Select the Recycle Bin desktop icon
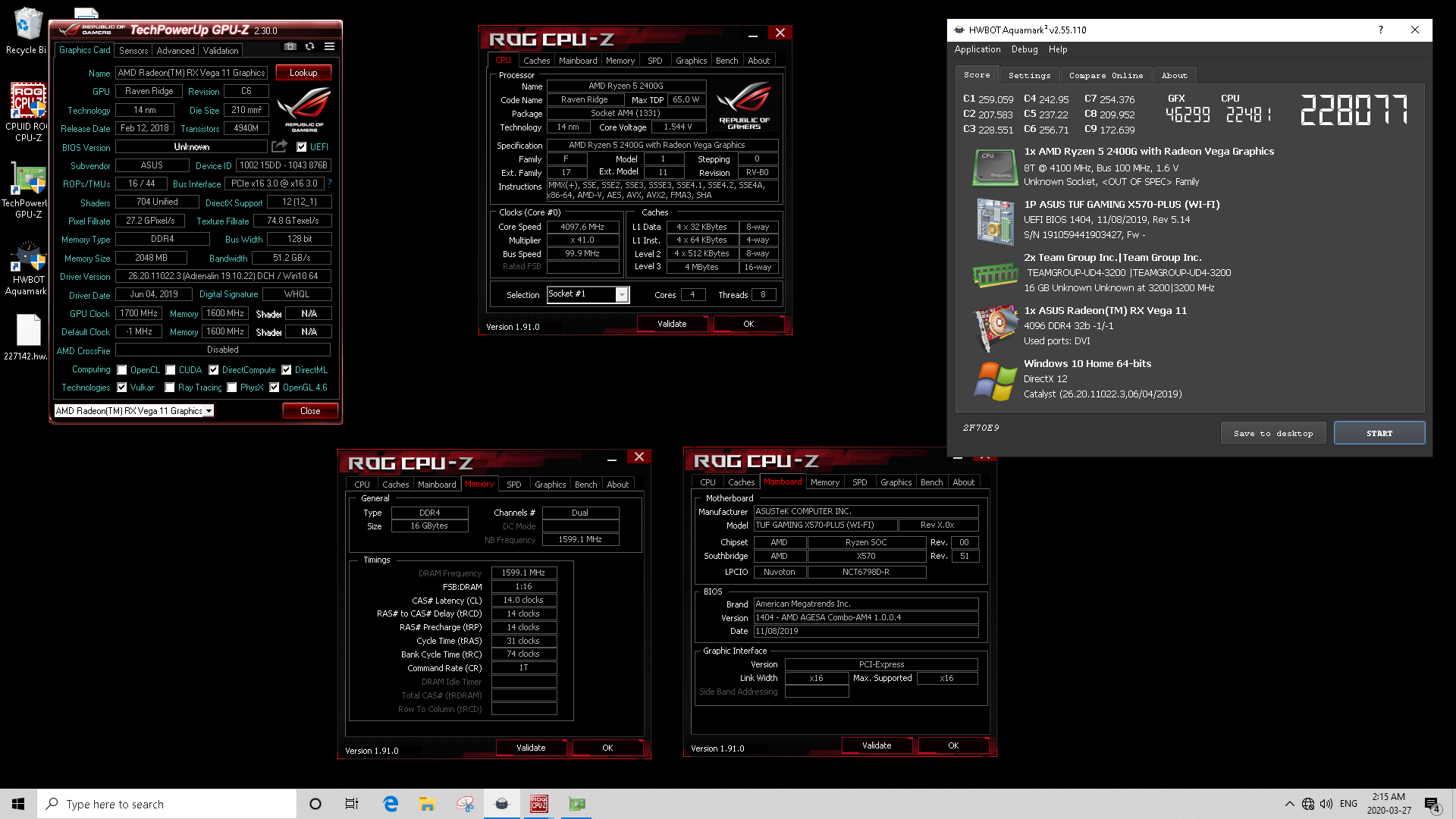Screen dimensions: 1456x819 tap(27, 31)
